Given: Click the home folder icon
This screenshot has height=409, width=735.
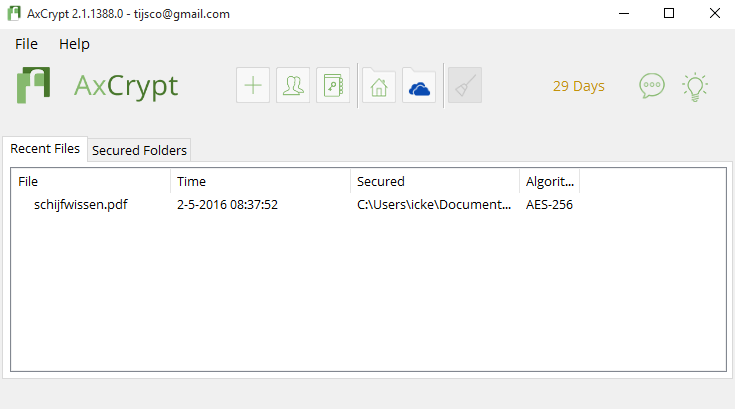Looking at the screenshot, I should pyautogui.click(x=378, y=86).
